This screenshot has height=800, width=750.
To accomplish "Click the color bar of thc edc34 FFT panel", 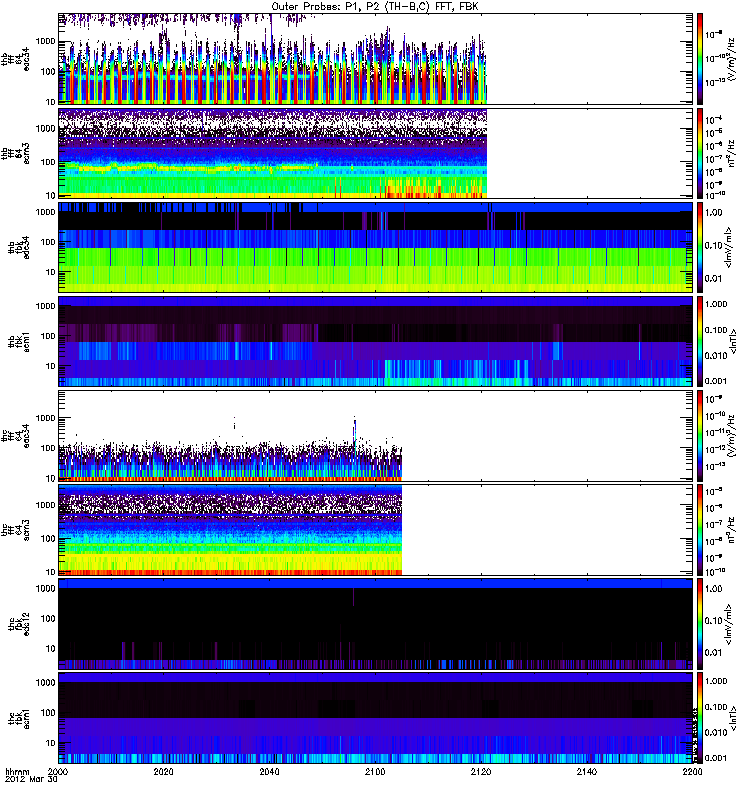I will point(700,435).
